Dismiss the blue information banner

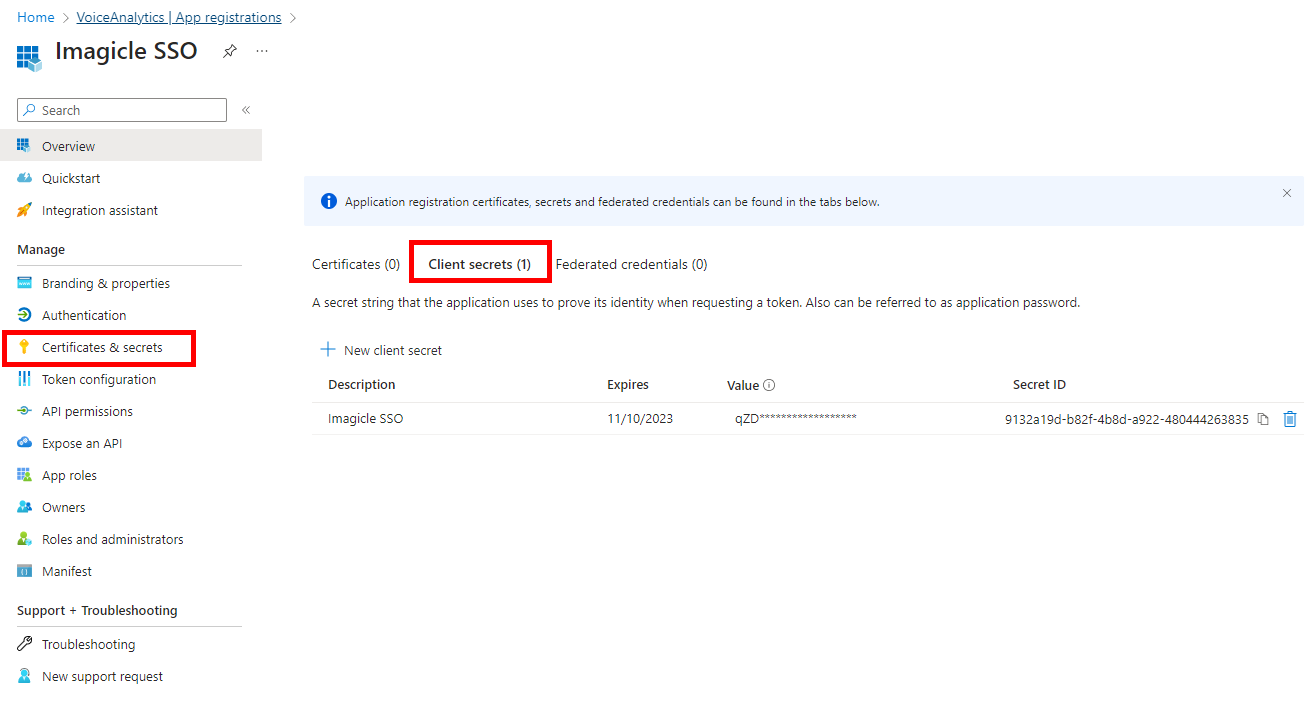pyautogui.click(x=1287, y=193)
